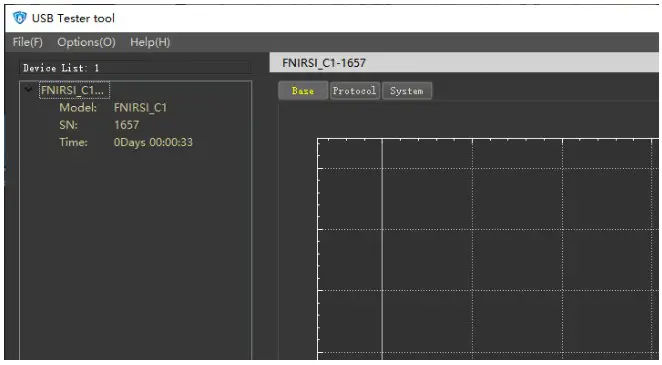Image resolution: width=662 pixels, height=365 pixels.
Task: Switch to the Protocol tab
Action: pos(354,91)
